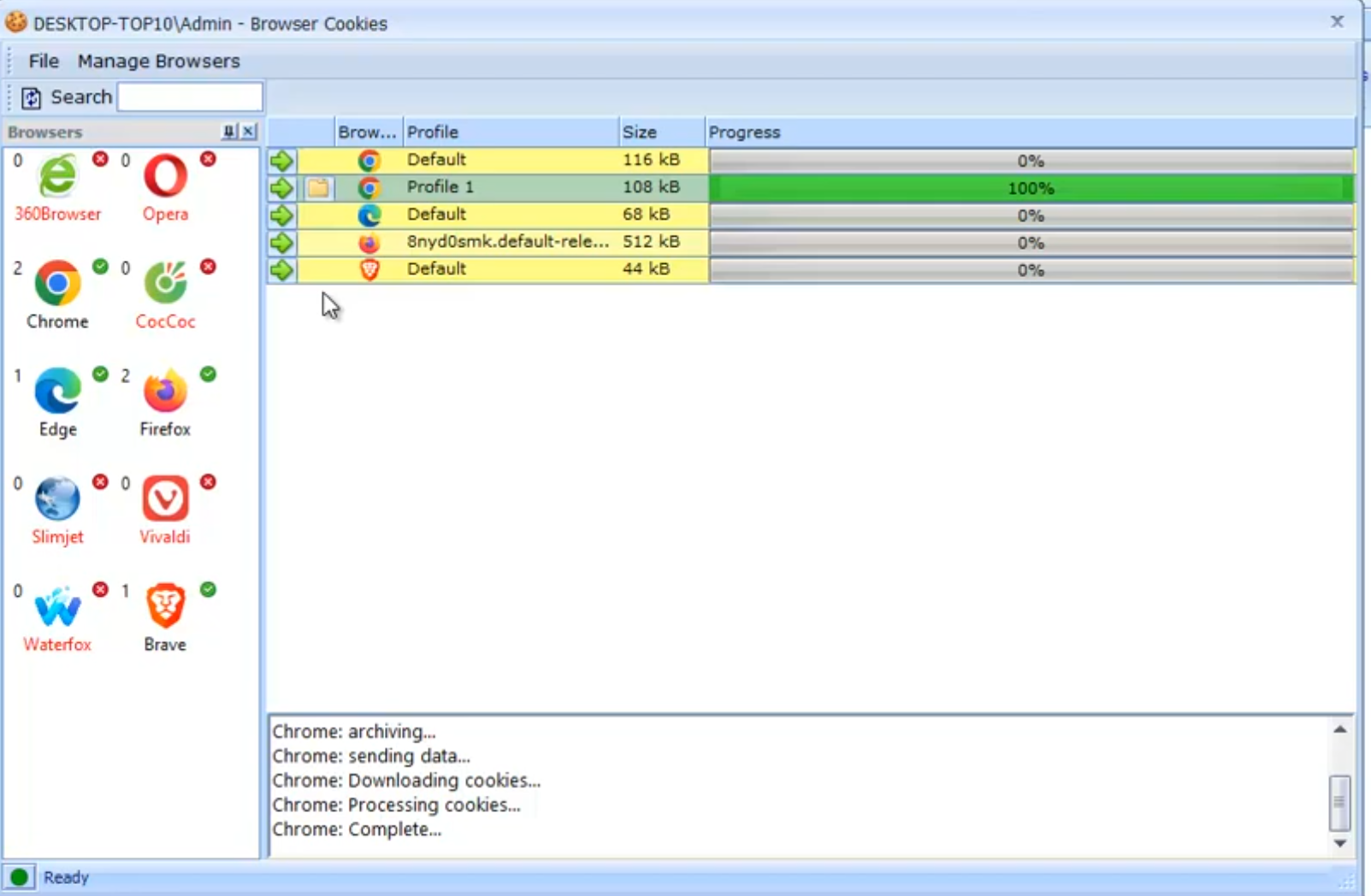Select the Waterfox browser icon

point(57,606)
